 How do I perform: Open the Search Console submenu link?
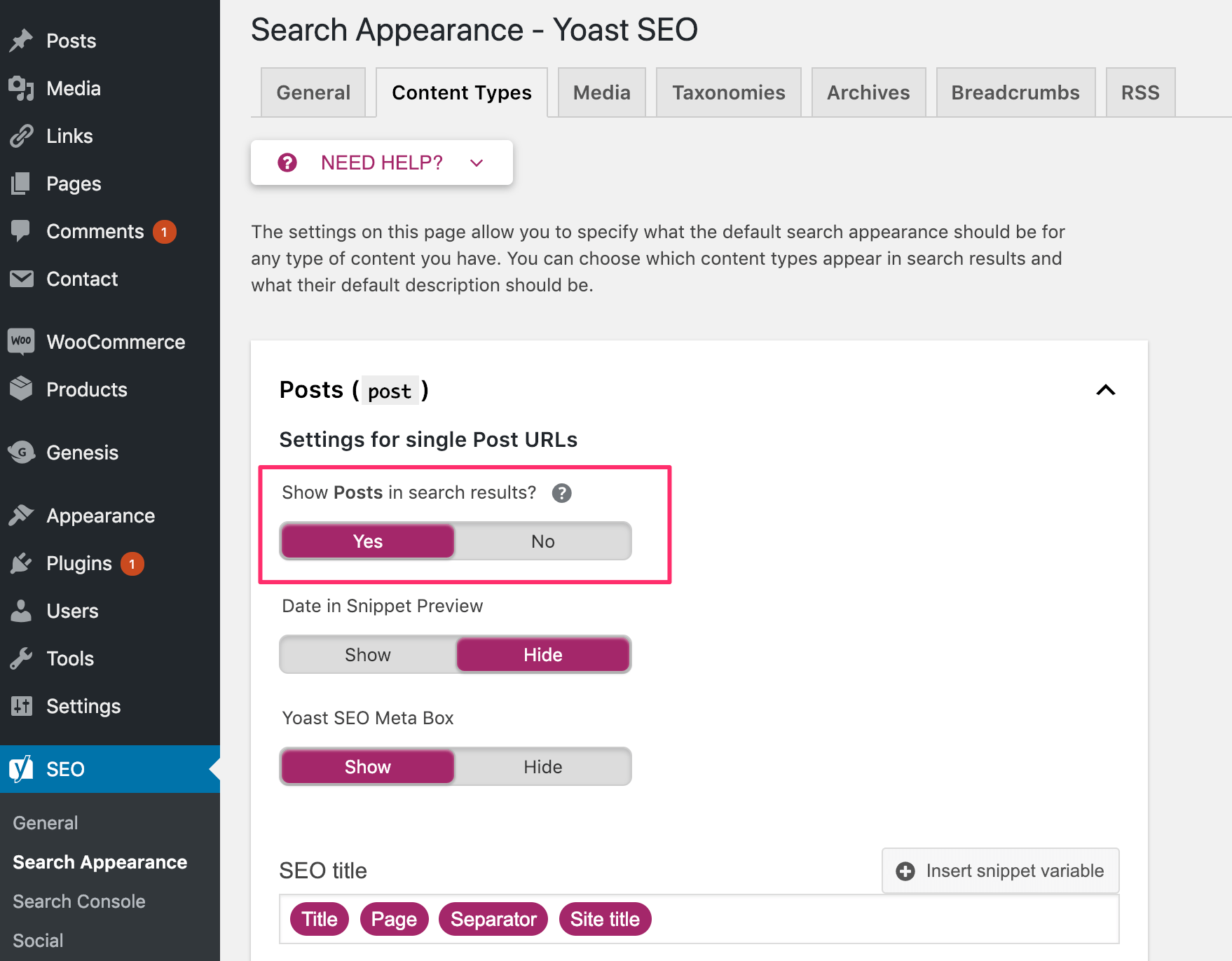79,901
